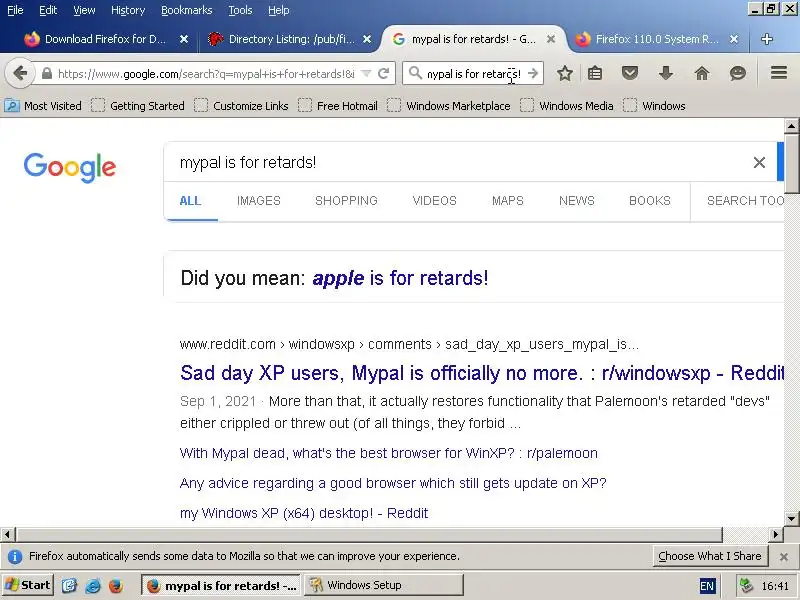
Task: Click into the Google search text field
Action: [x=454, y=162]
